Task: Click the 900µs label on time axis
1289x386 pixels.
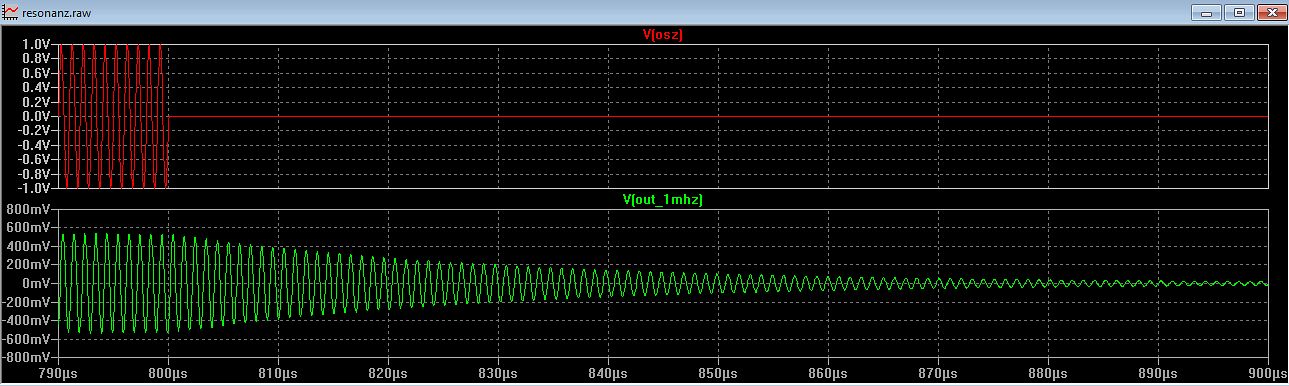Action: click(1267, 373)
